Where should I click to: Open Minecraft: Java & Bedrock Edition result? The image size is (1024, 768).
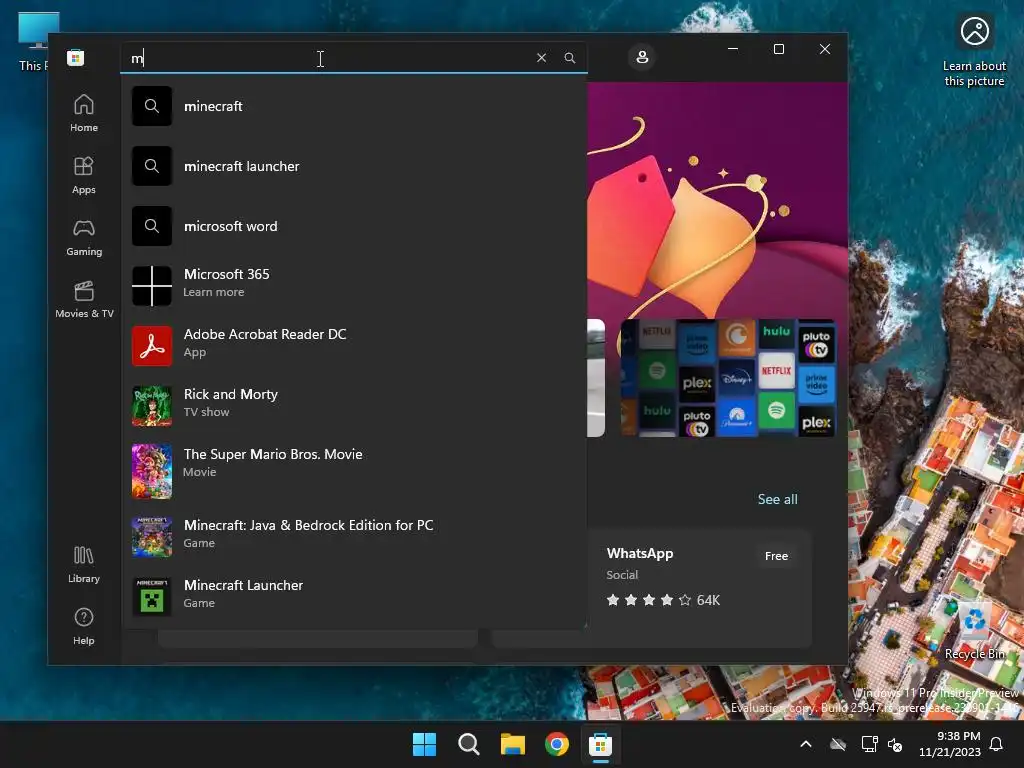[x=354, y=536]
